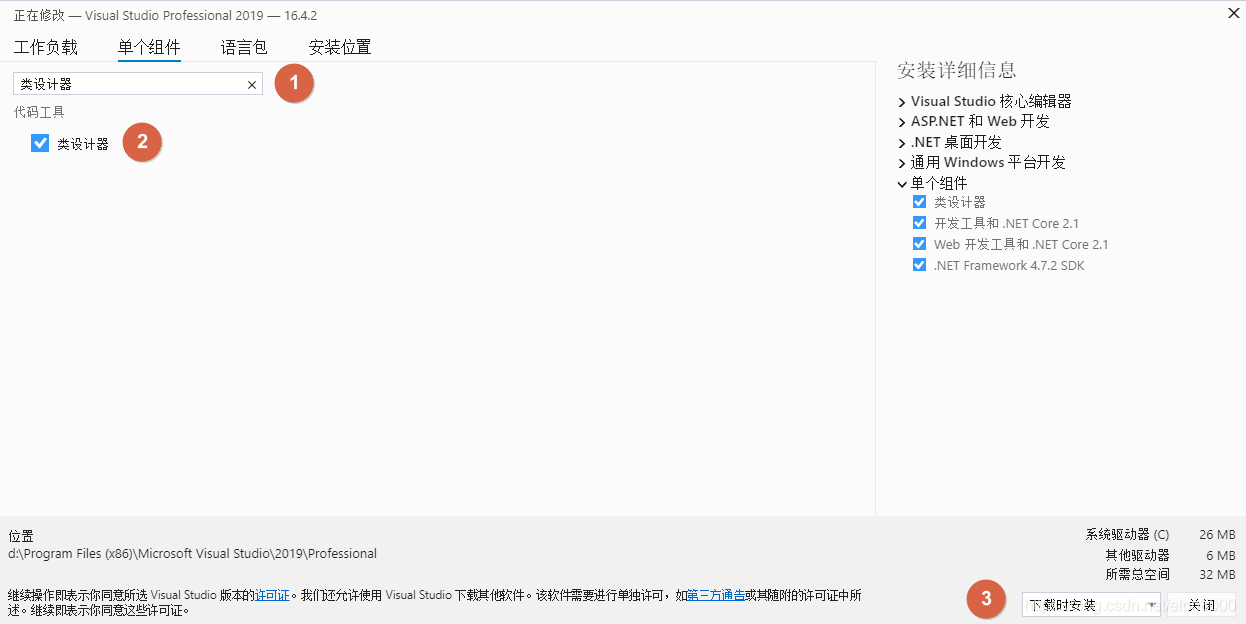Image resolution: width=1246 pixels, height=624 pixels.
Task: Toggle Web 开发工具和 .NET Core 2.1 checkbox
Action: 919,244
